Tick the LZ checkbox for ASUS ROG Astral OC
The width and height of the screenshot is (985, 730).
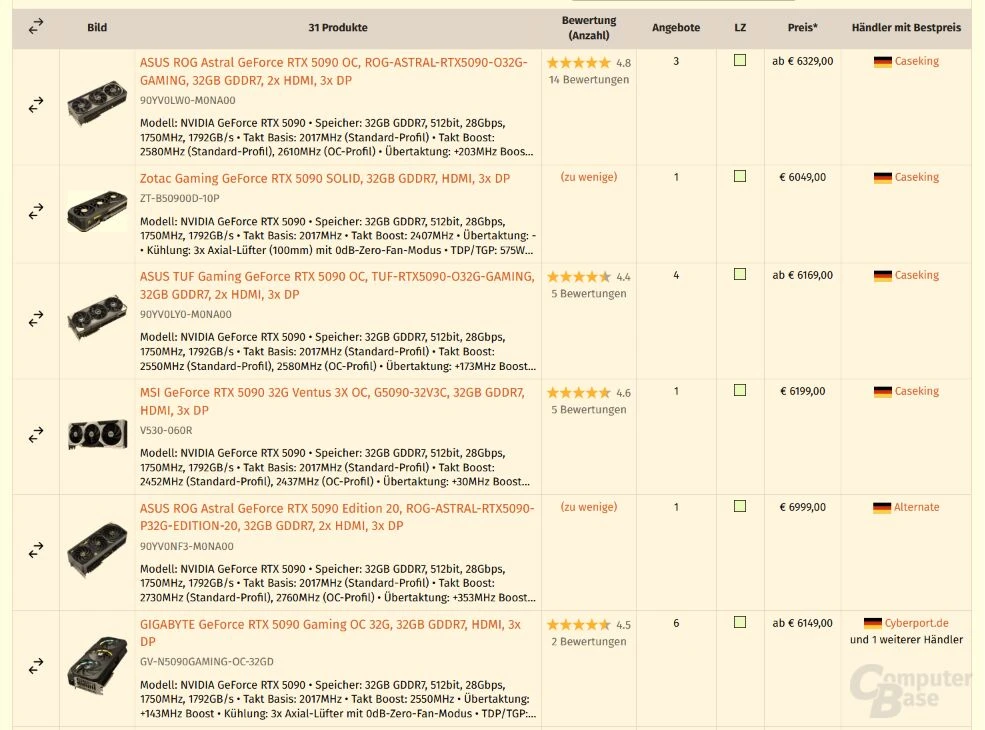pyautogui.click(x=740, y=60)
